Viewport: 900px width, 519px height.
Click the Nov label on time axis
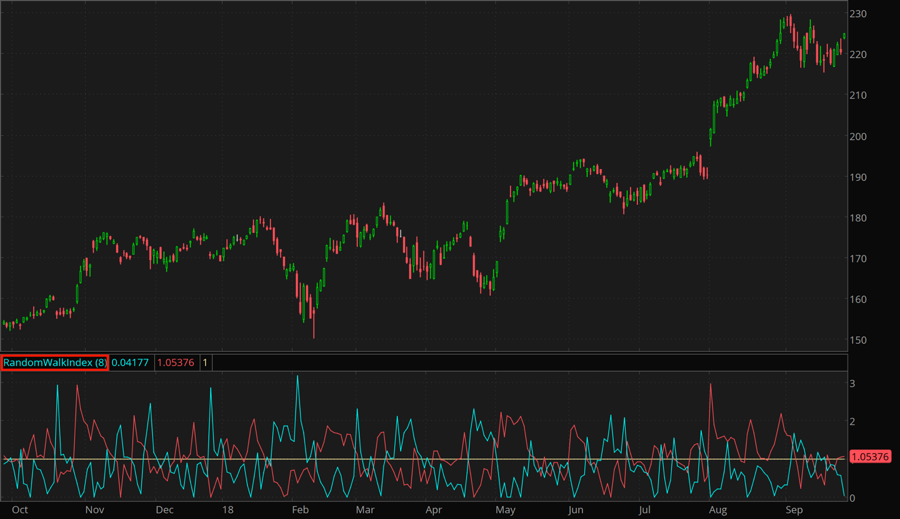94,509
